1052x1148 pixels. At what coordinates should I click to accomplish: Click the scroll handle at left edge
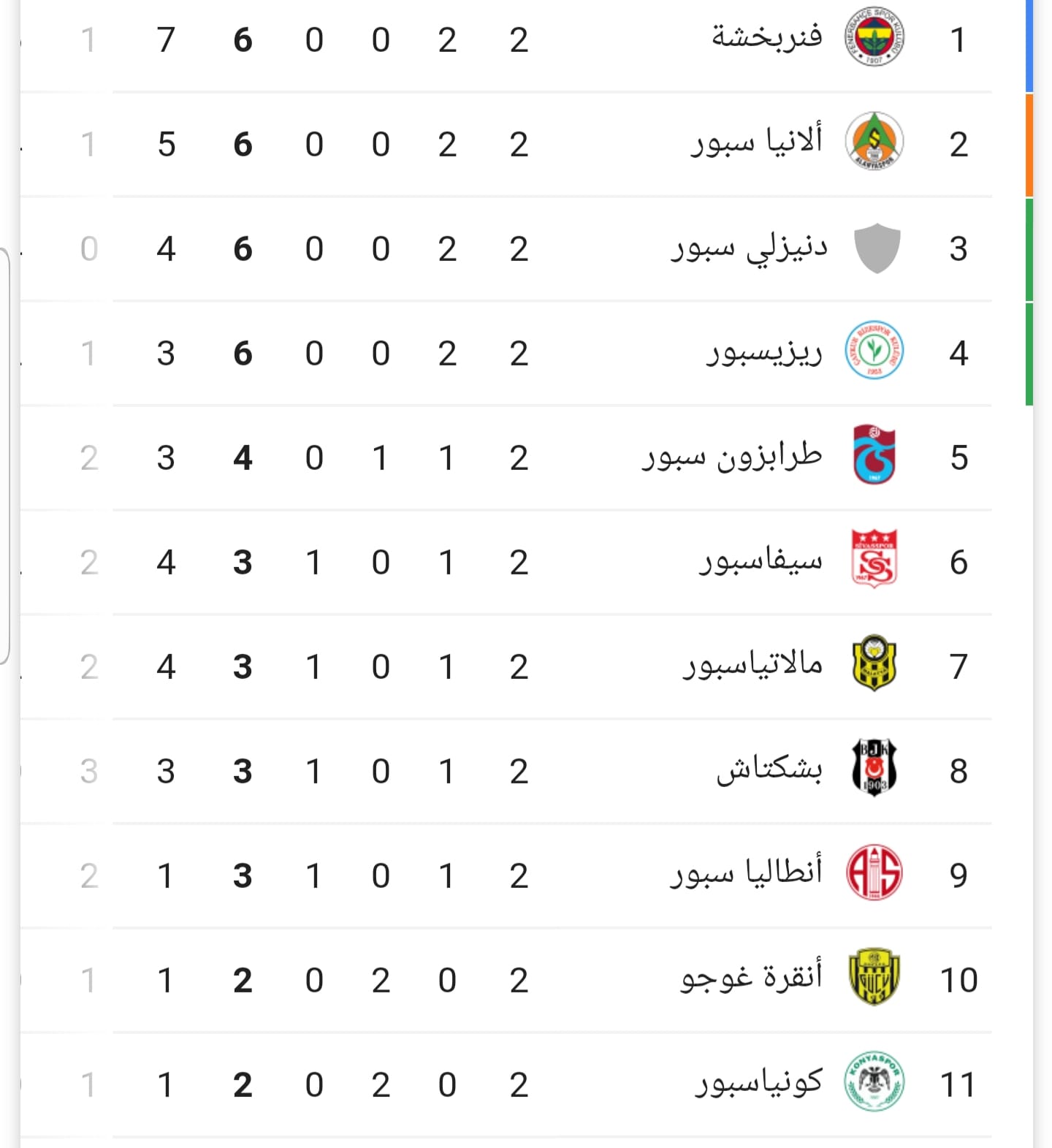pos(4,457)
